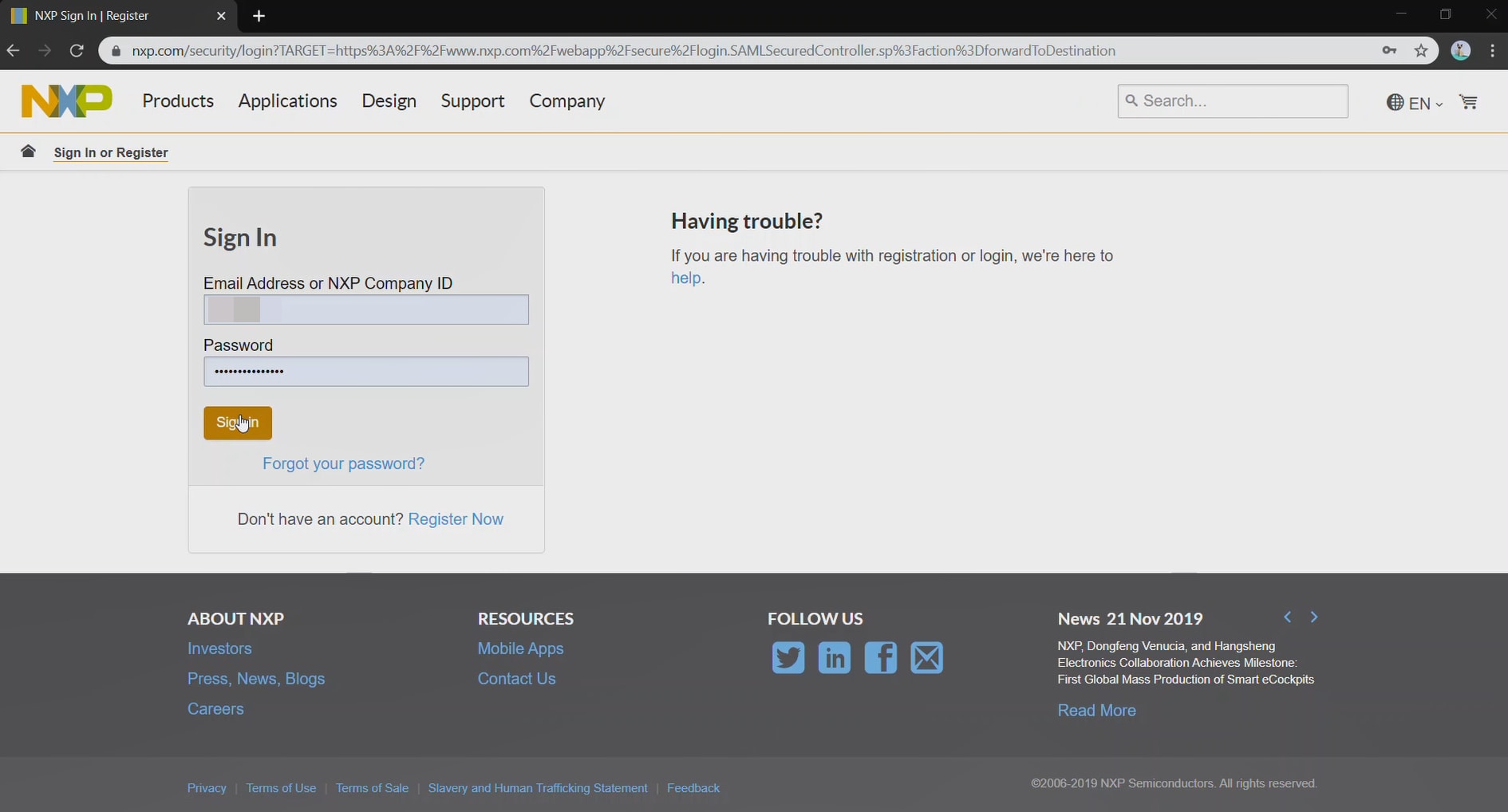Screen dimensions: 1508x812
Task: Click the NXP logo
Action: [67, 101]
